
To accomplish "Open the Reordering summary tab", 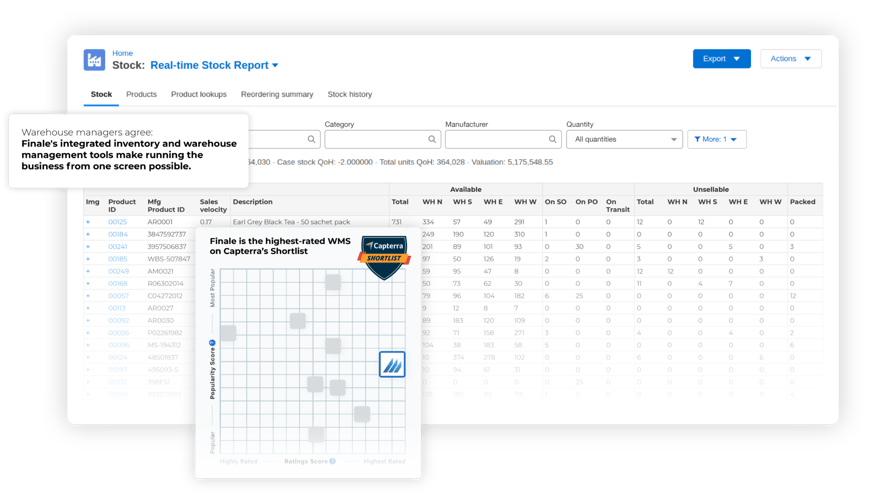I will coord(277,94).
